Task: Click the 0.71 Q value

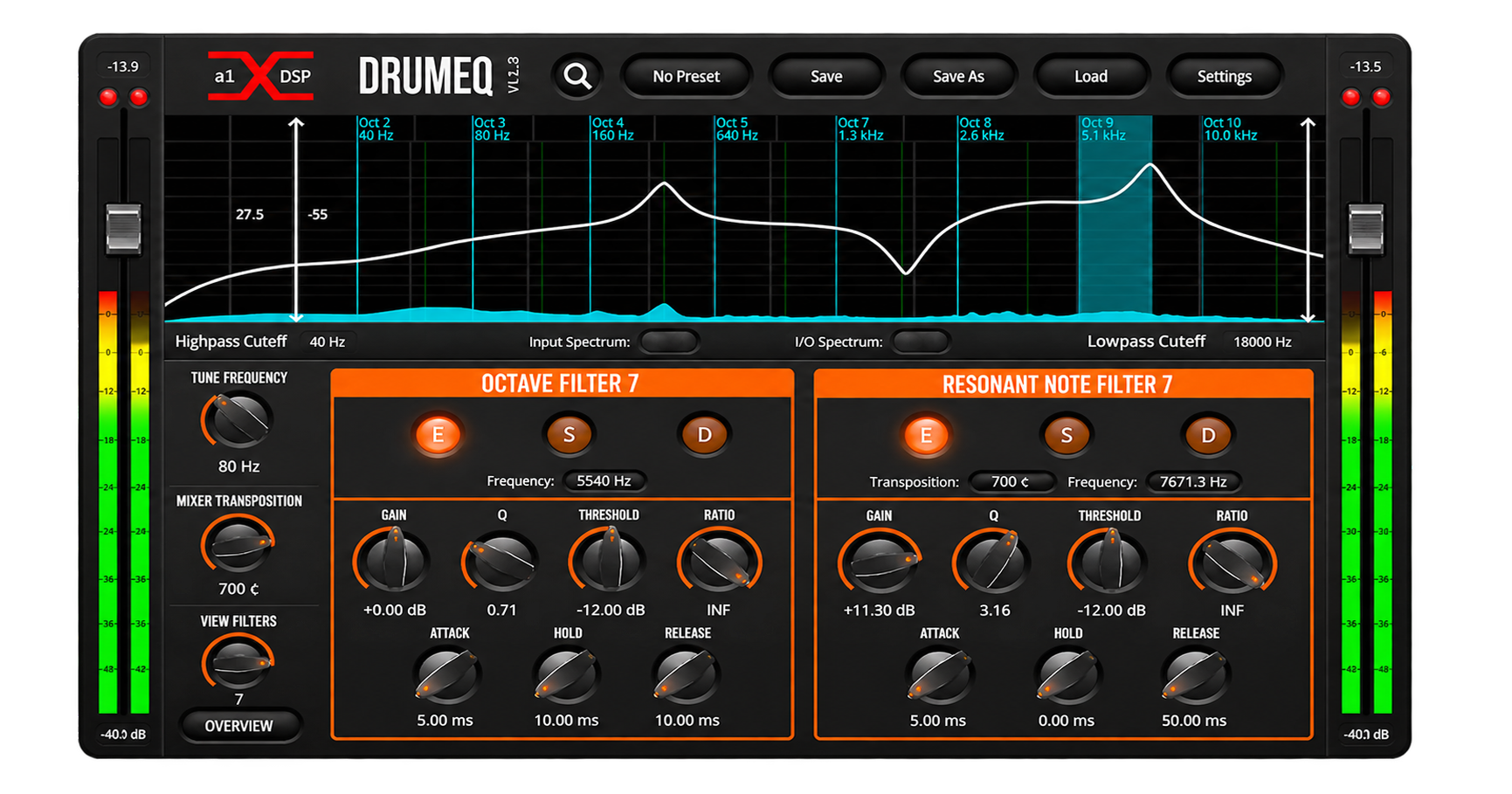Action: tap(501, 610)
